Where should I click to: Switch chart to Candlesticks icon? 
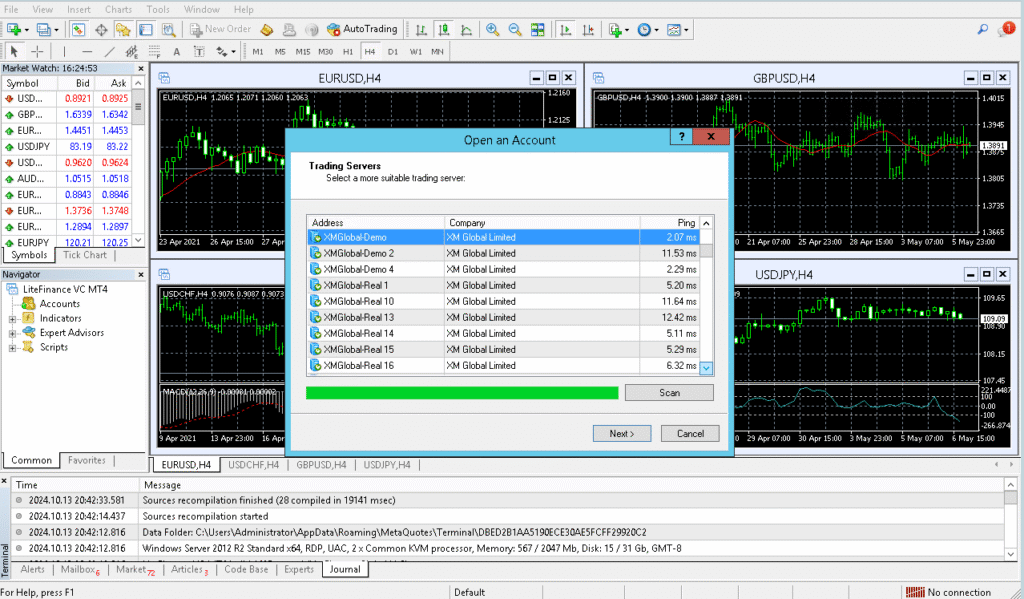[444, 29]
